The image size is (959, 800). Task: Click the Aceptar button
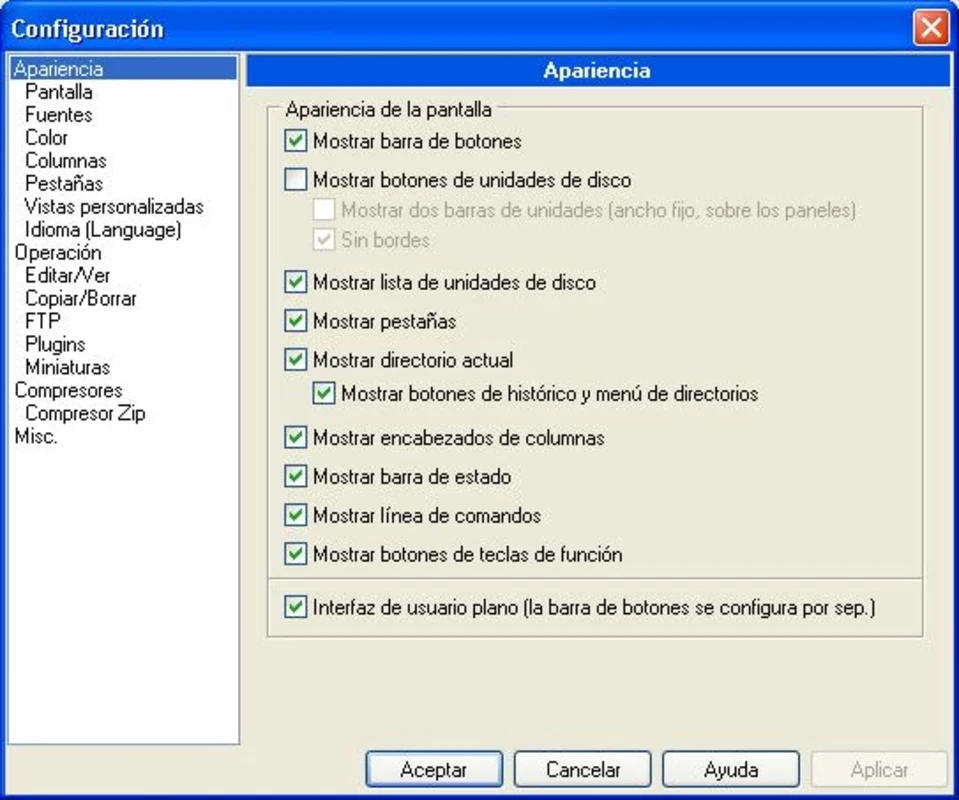433,770
